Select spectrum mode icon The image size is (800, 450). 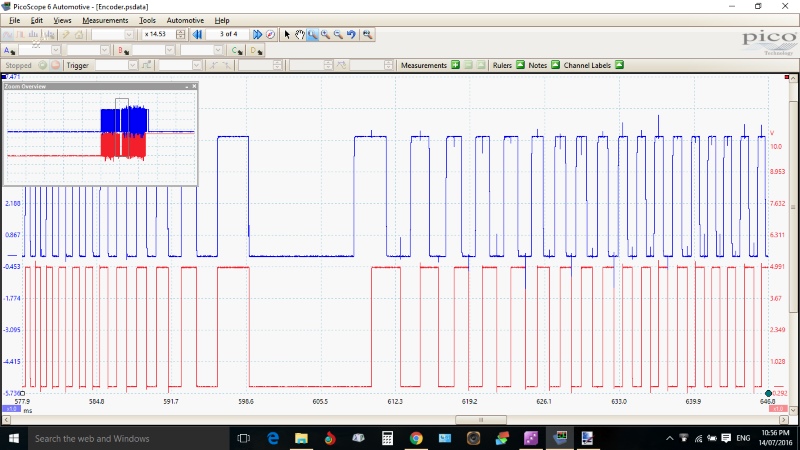[34, 35]
